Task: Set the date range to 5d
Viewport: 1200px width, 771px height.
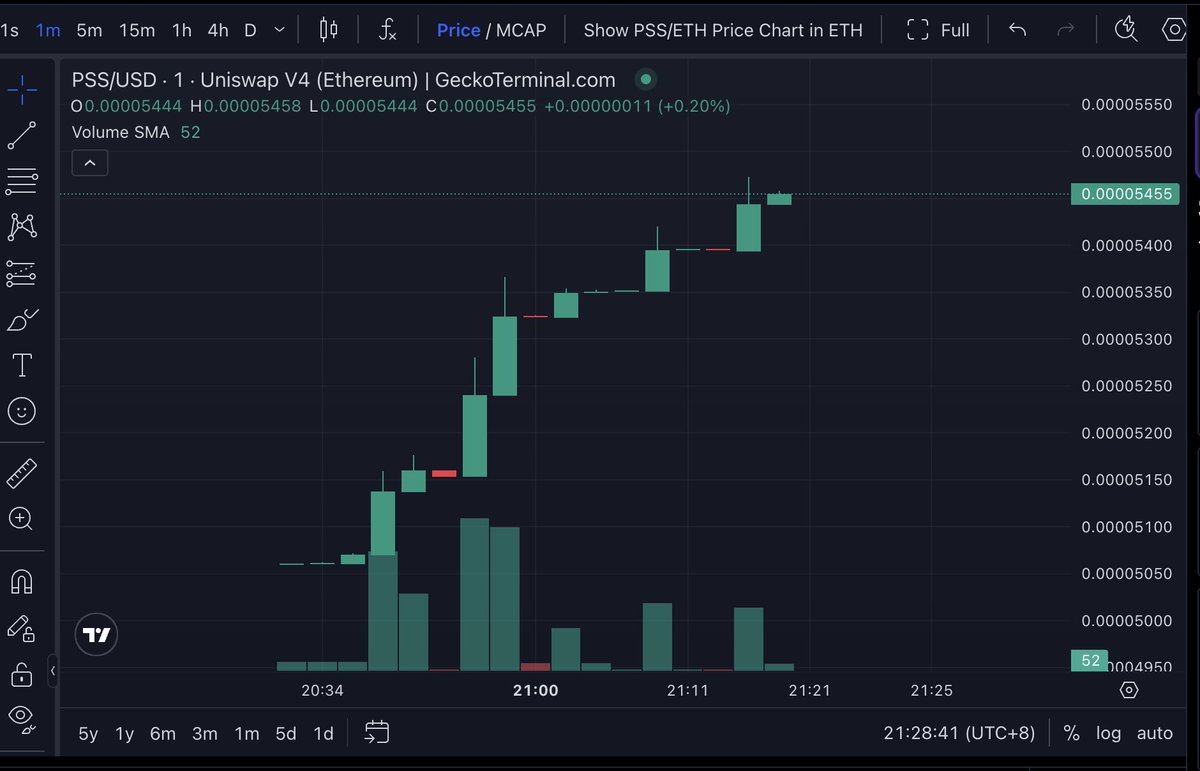Action: pyautogui.click(x=286, y=733)
